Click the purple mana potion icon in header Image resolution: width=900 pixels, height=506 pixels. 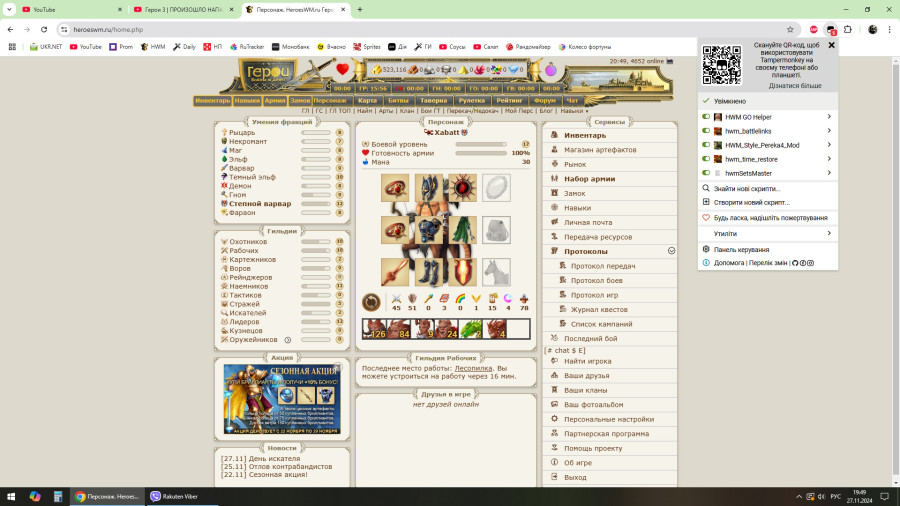coord(550,70)
